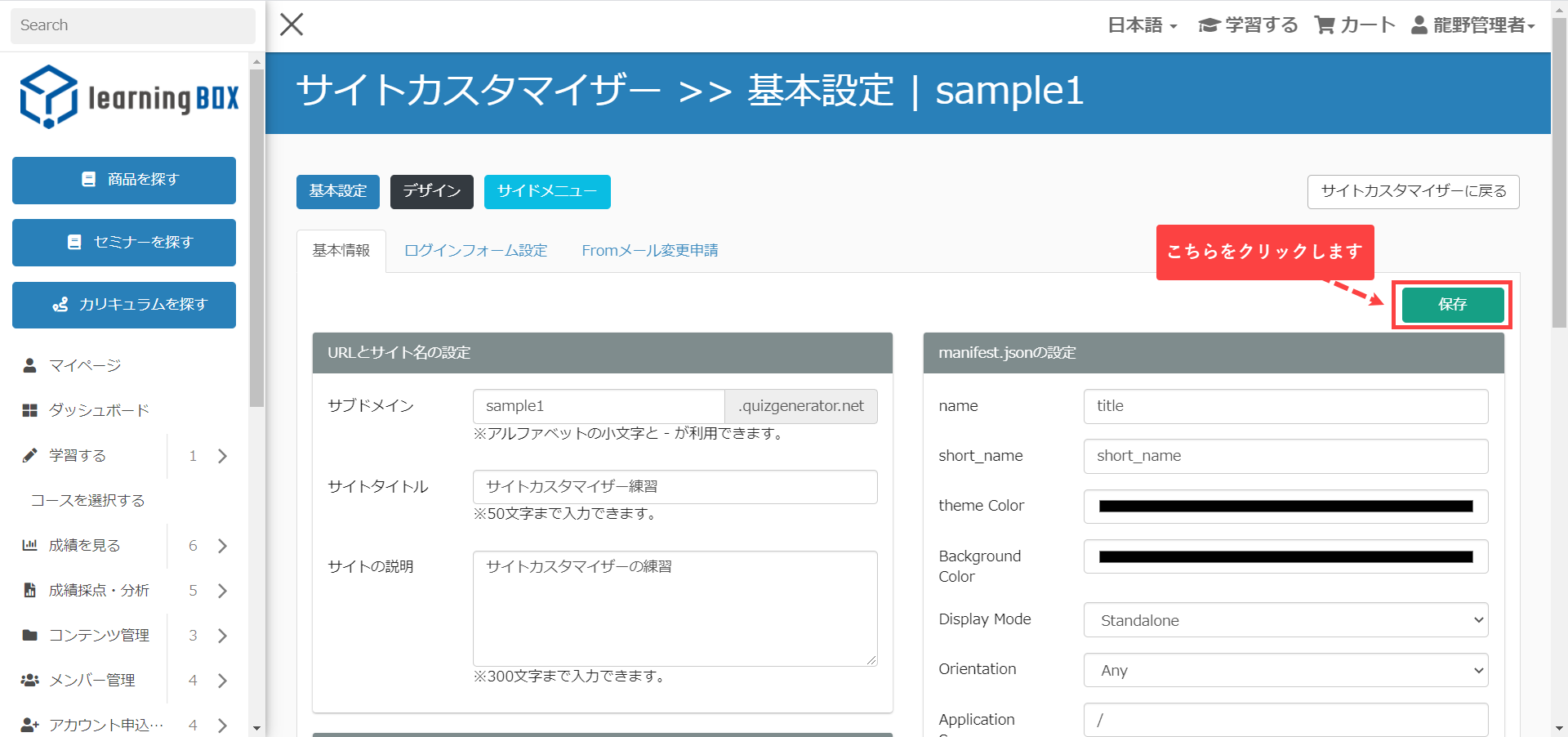Click the X close sidebar icon
Image resolution: width=1568 pixels, height=737 pixels.
tap(292, 25)
